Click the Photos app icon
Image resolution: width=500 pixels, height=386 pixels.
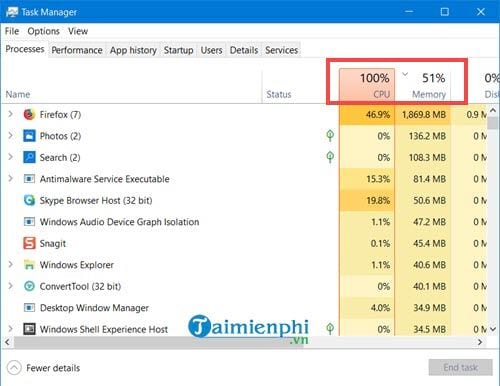(x=29, y=136)
